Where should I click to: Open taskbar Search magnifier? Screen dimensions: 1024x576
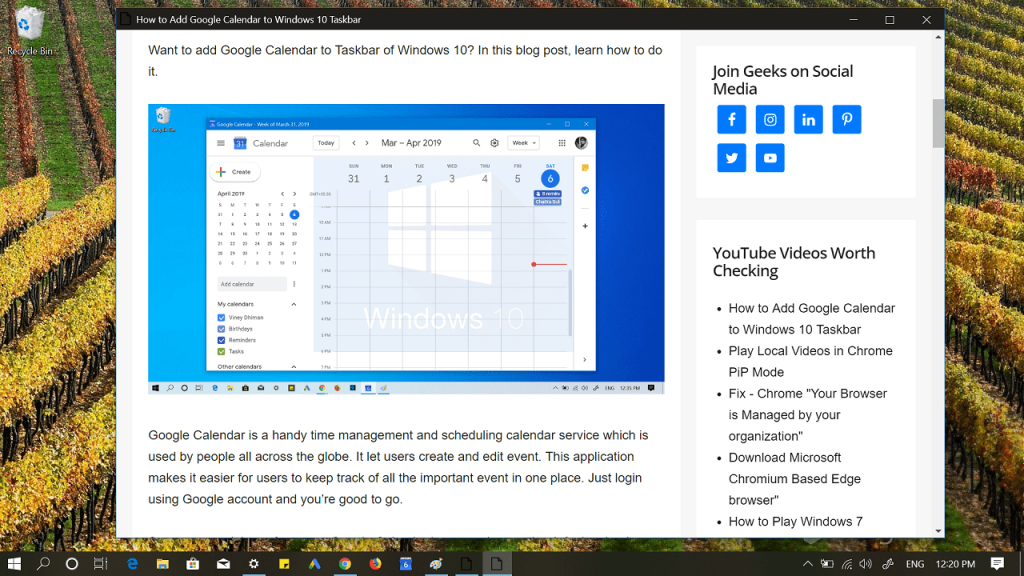pyautogui.click(x=43, y=564)
